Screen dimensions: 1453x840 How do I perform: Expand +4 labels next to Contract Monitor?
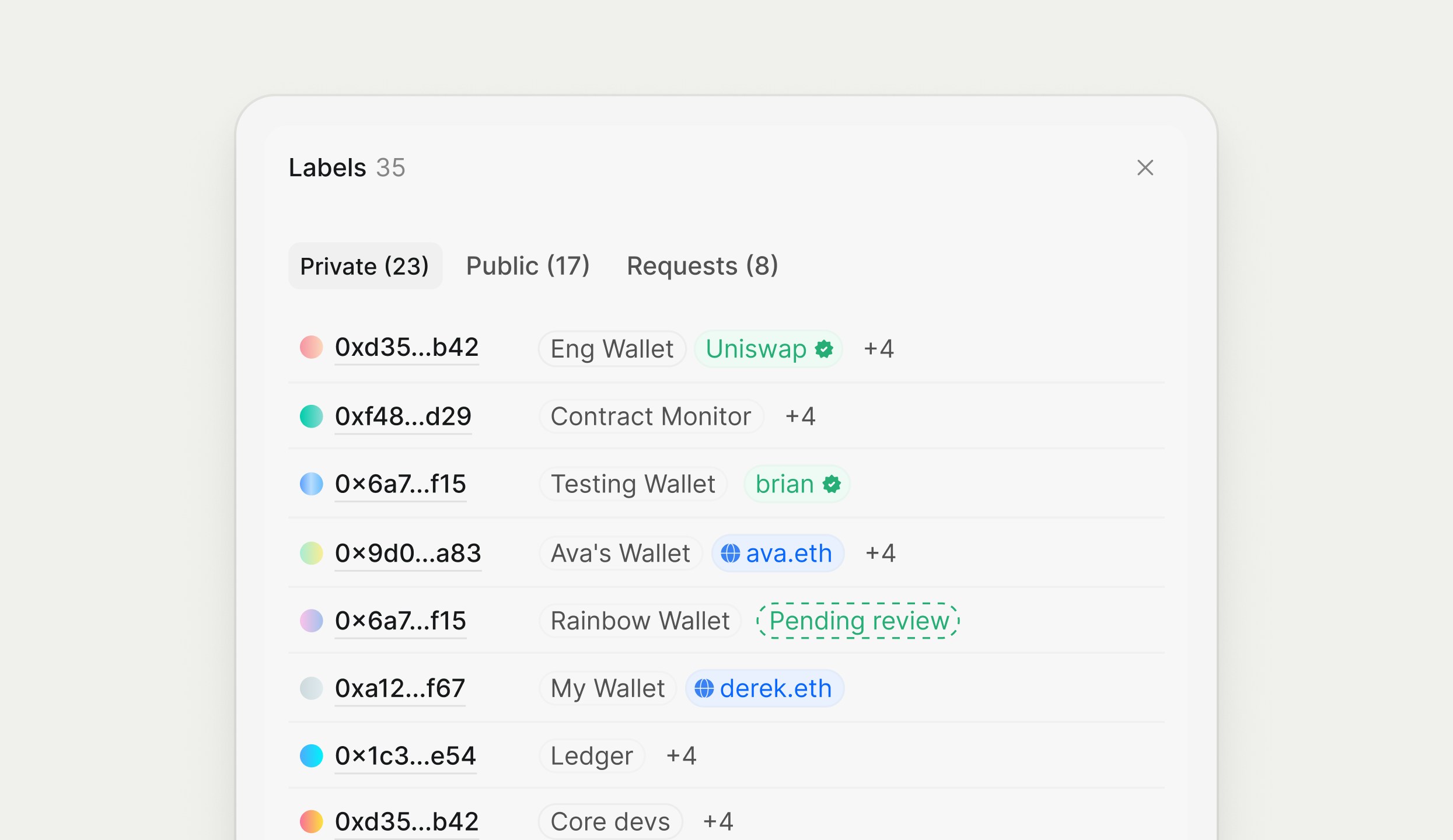pyautogui.click(x=800, y=417)
